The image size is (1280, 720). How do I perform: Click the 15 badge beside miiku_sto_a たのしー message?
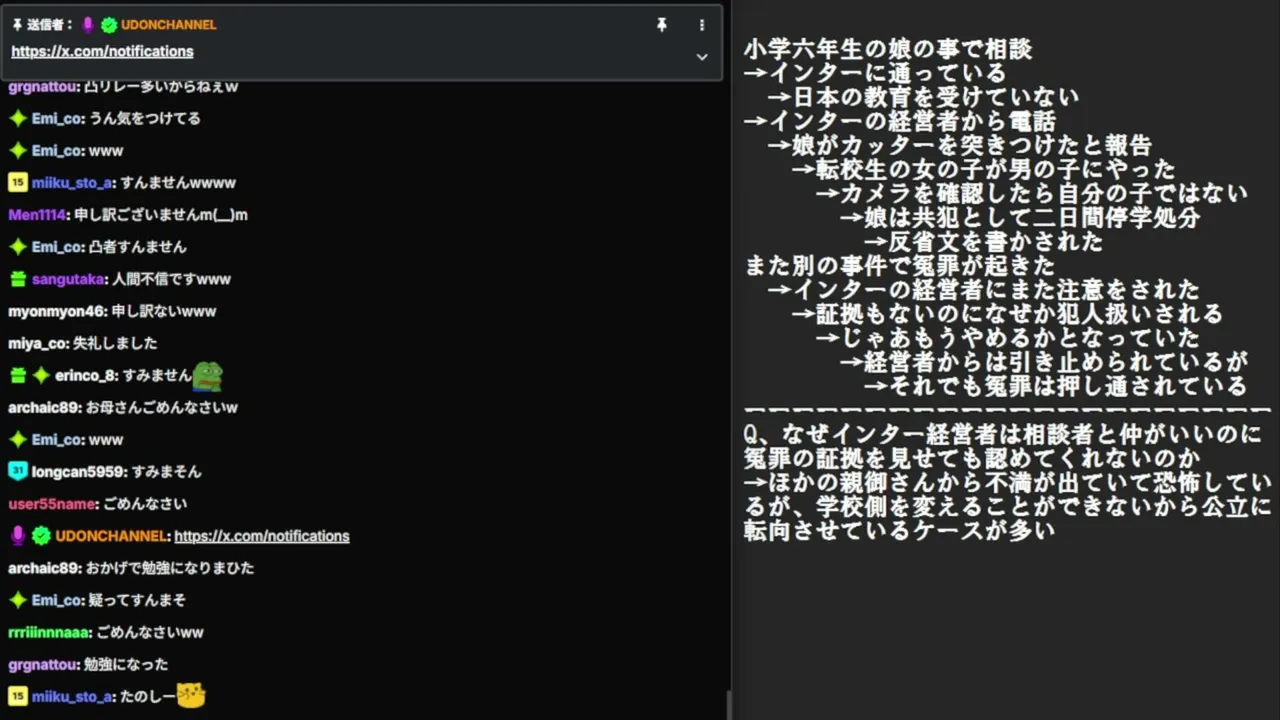tap(17, 696)
